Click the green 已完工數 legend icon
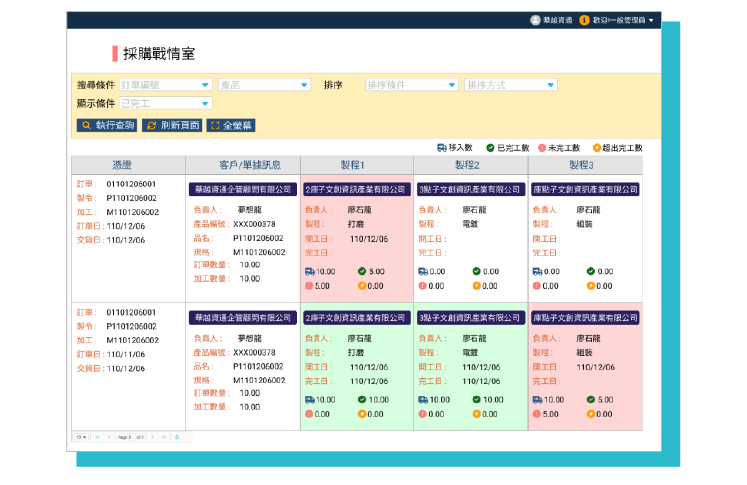Viewport: 747px width, 485px height. [490, 147]
